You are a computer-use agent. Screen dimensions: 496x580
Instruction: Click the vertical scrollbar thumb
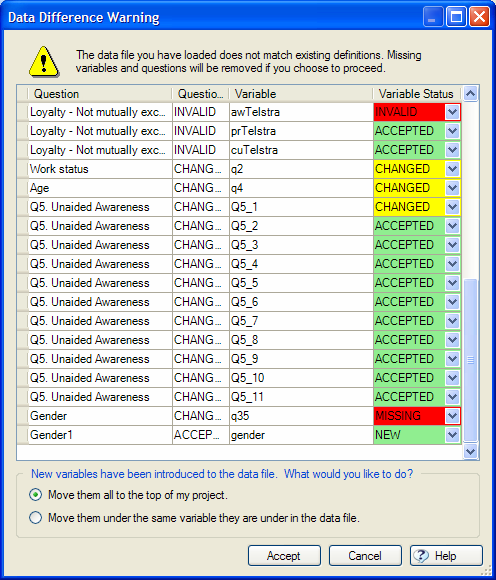point(470,360)
